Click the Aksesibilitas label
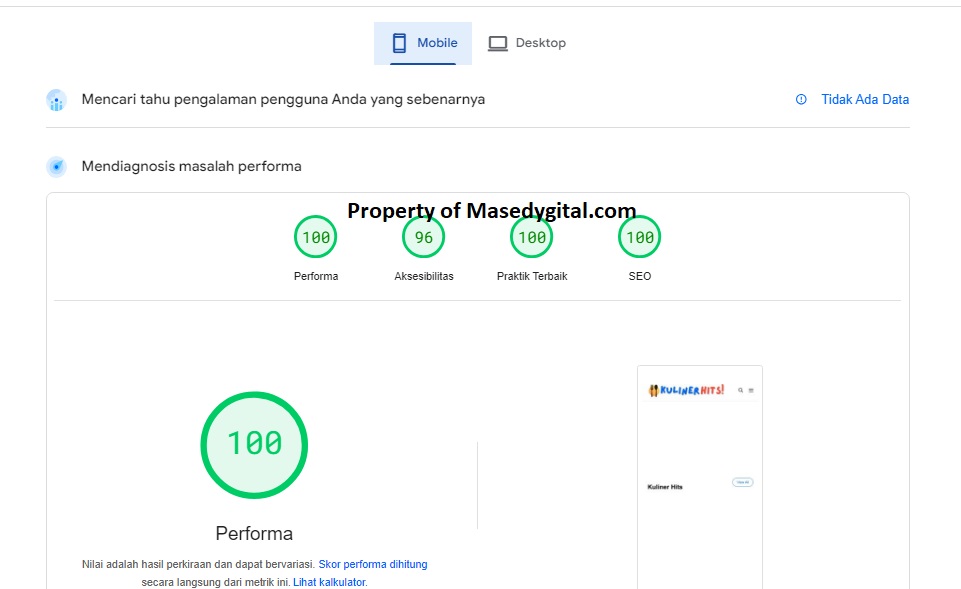 point(424,276)
